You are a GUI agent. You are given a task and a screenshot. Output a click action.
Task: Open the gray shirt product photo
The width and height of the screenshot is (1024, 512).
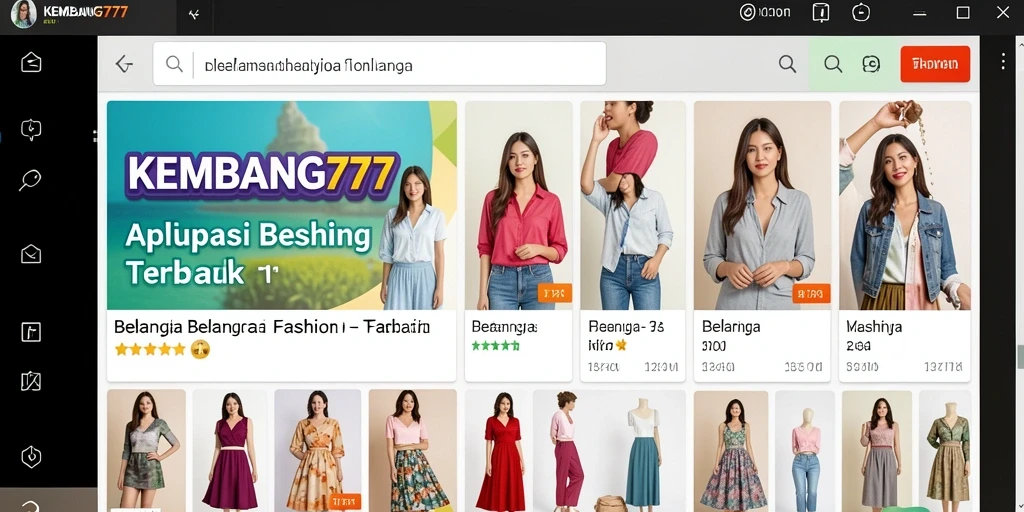point(762,205)
